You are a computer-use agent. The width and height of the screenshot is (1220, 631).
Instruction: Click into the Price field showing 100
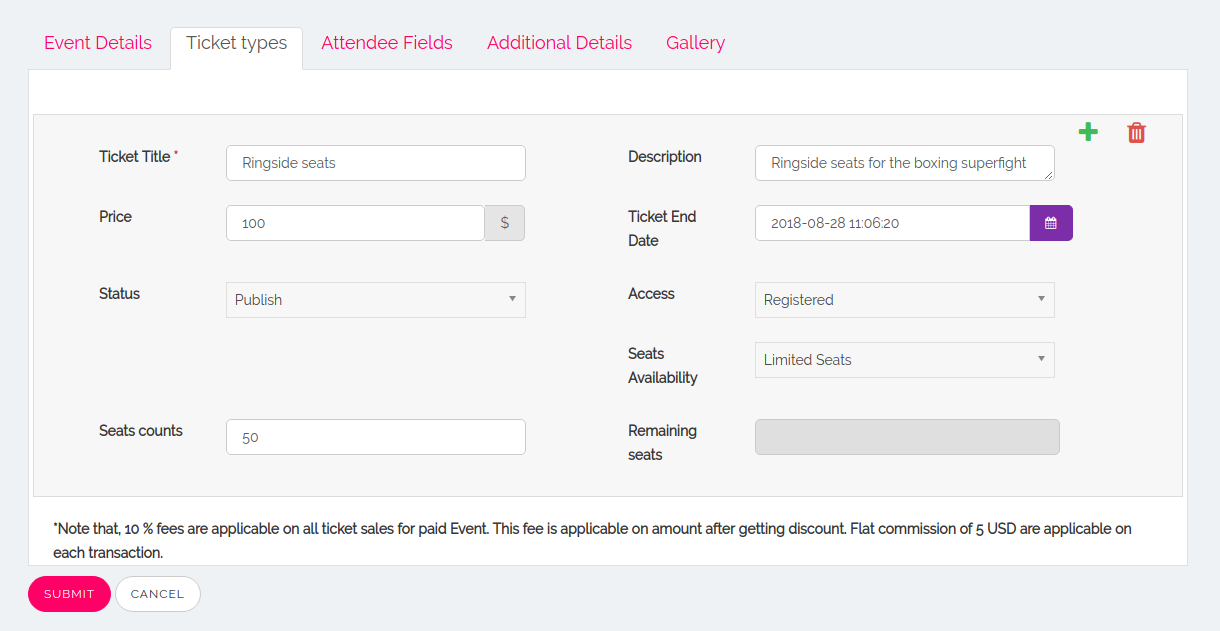[356, 223]
